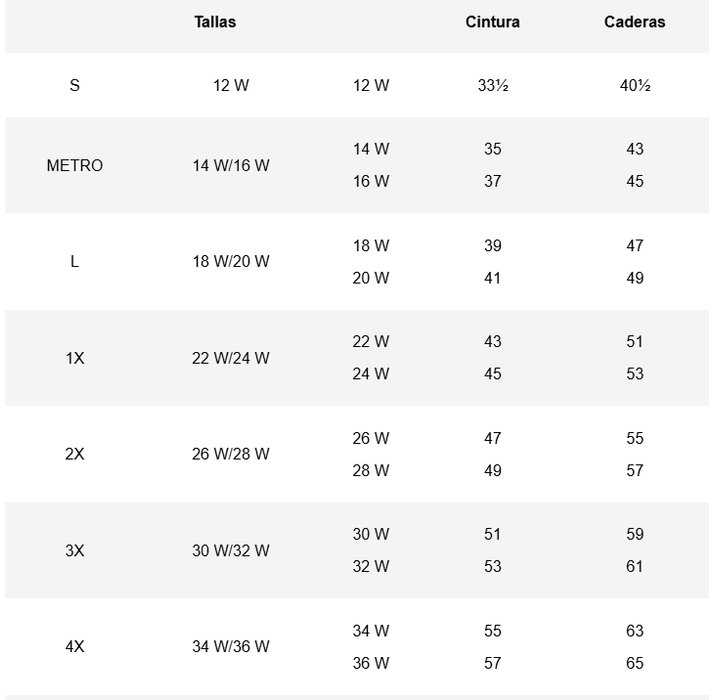Click the 30 W/32 W size range cell
The height and width of the screenshot is (700, 716).
[x=231, y=550]
